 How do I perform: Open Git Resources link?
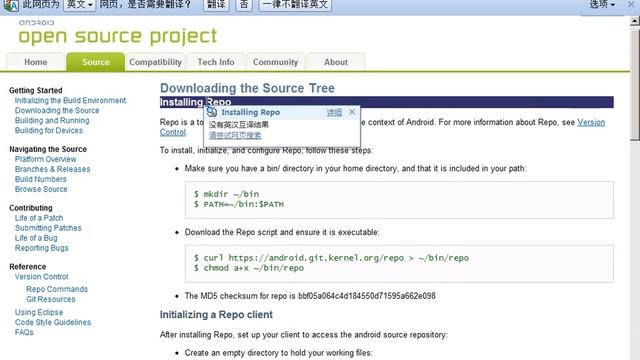pyautogui.click(x=51, y=299)
